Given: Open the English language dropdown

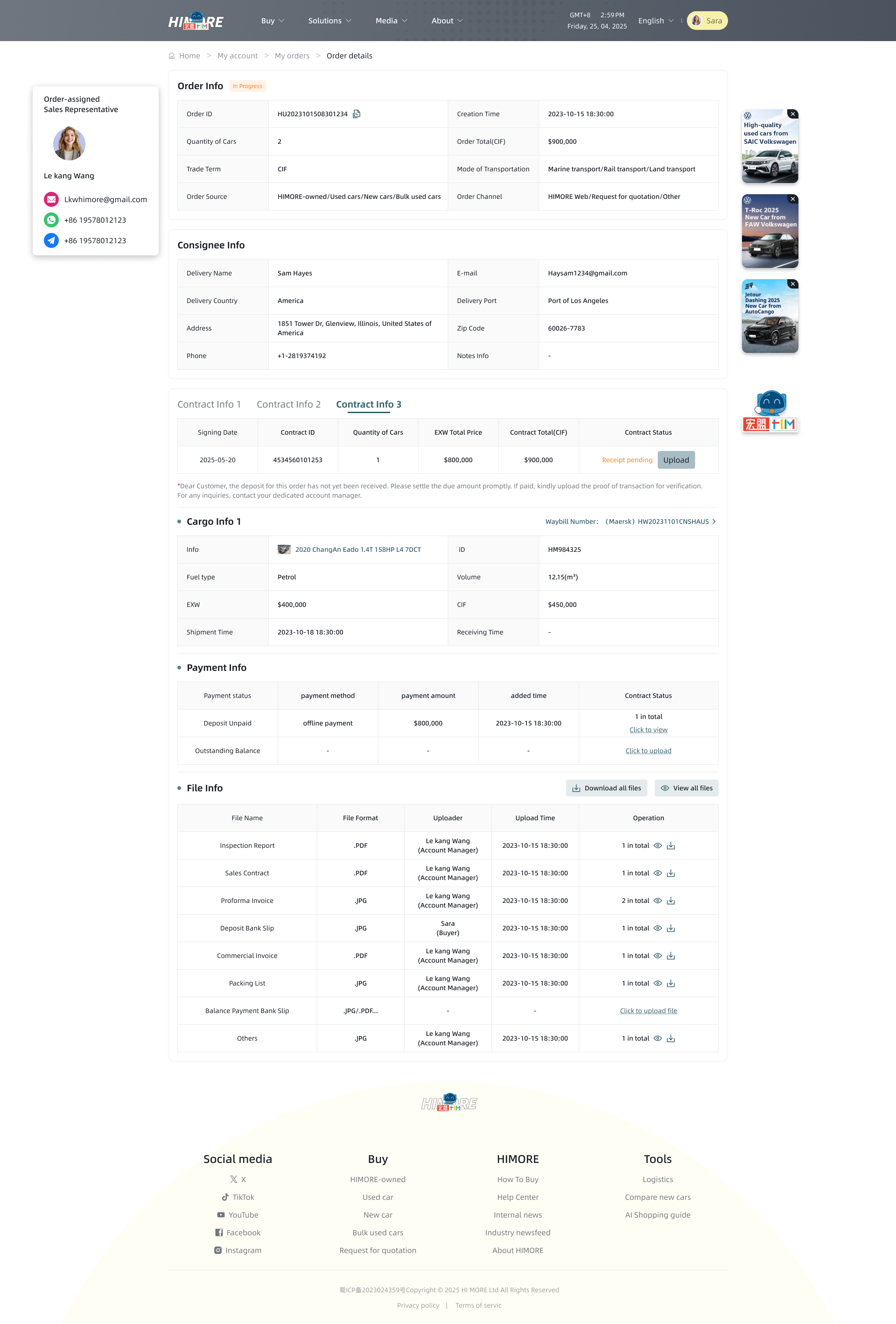Looking at the screenshot, I should (656, 21).
